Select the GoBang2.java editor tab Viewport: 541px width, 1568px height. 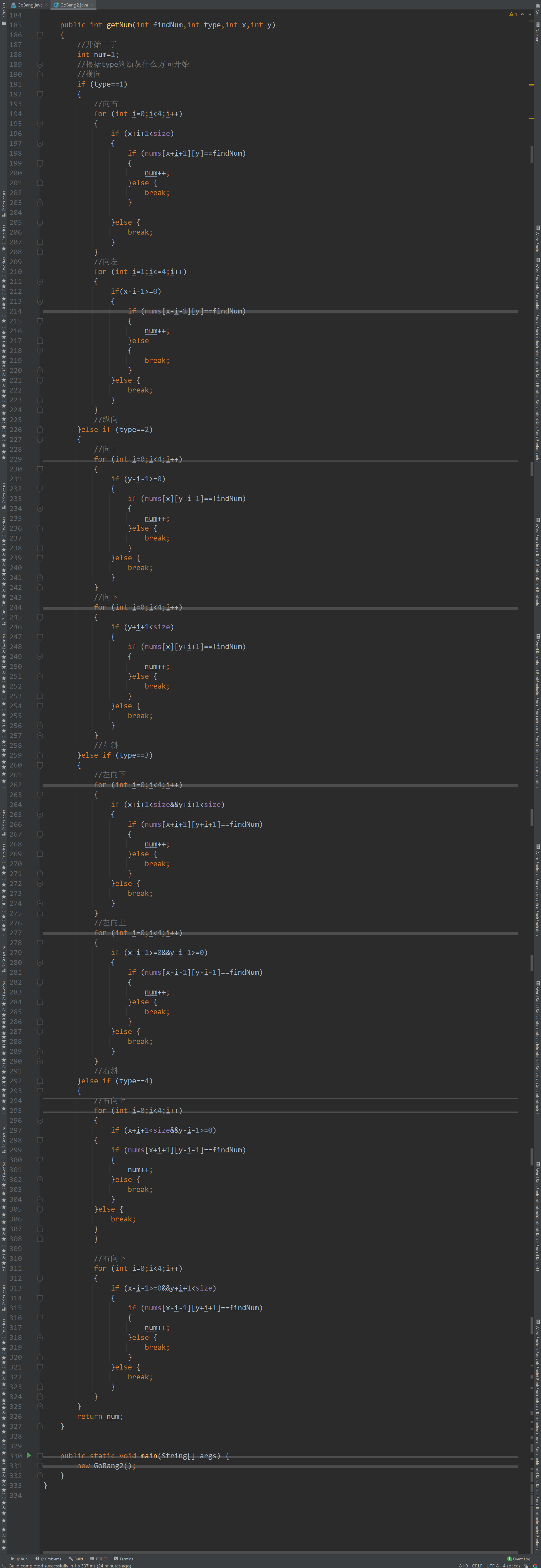tap(73, 5)
